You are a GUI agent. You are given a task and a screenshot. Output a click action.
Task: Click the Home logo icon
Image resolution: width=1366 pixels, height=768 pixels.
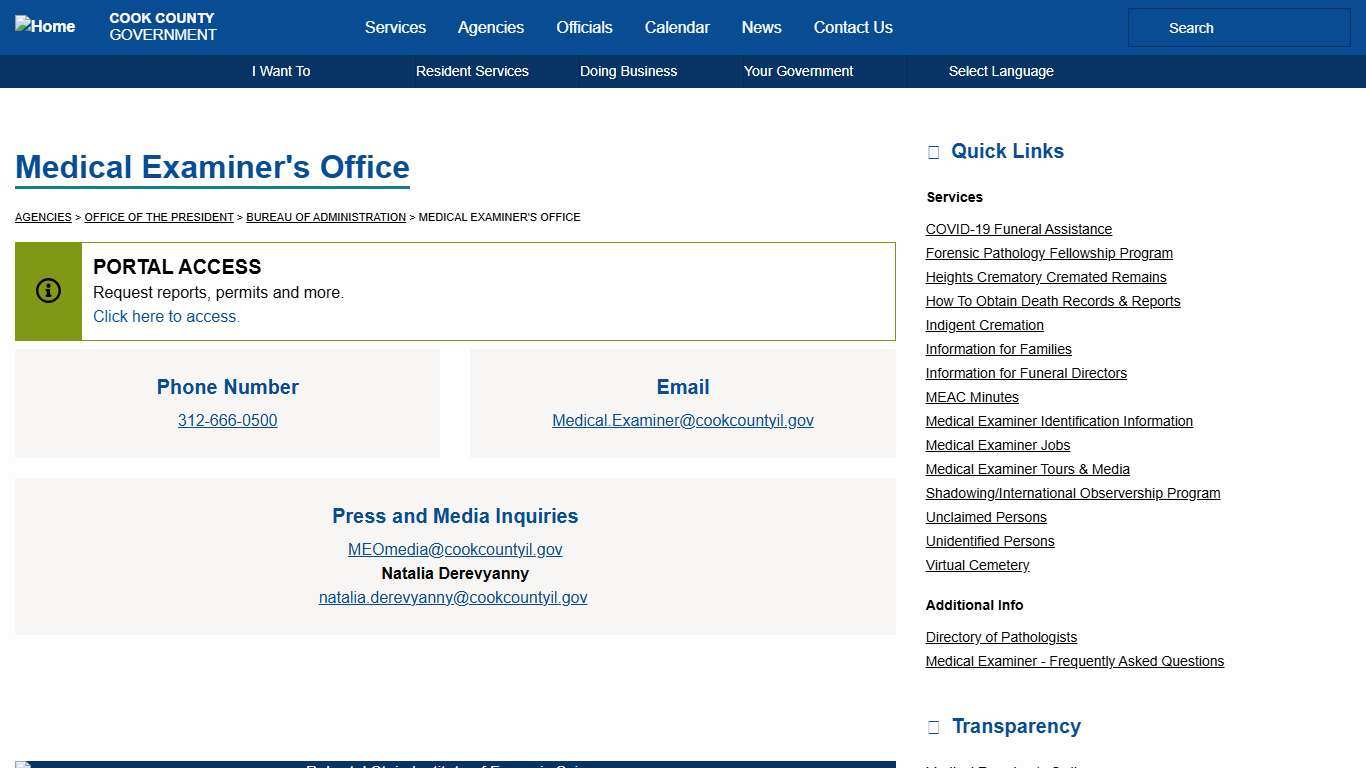(x=45, y=26)
